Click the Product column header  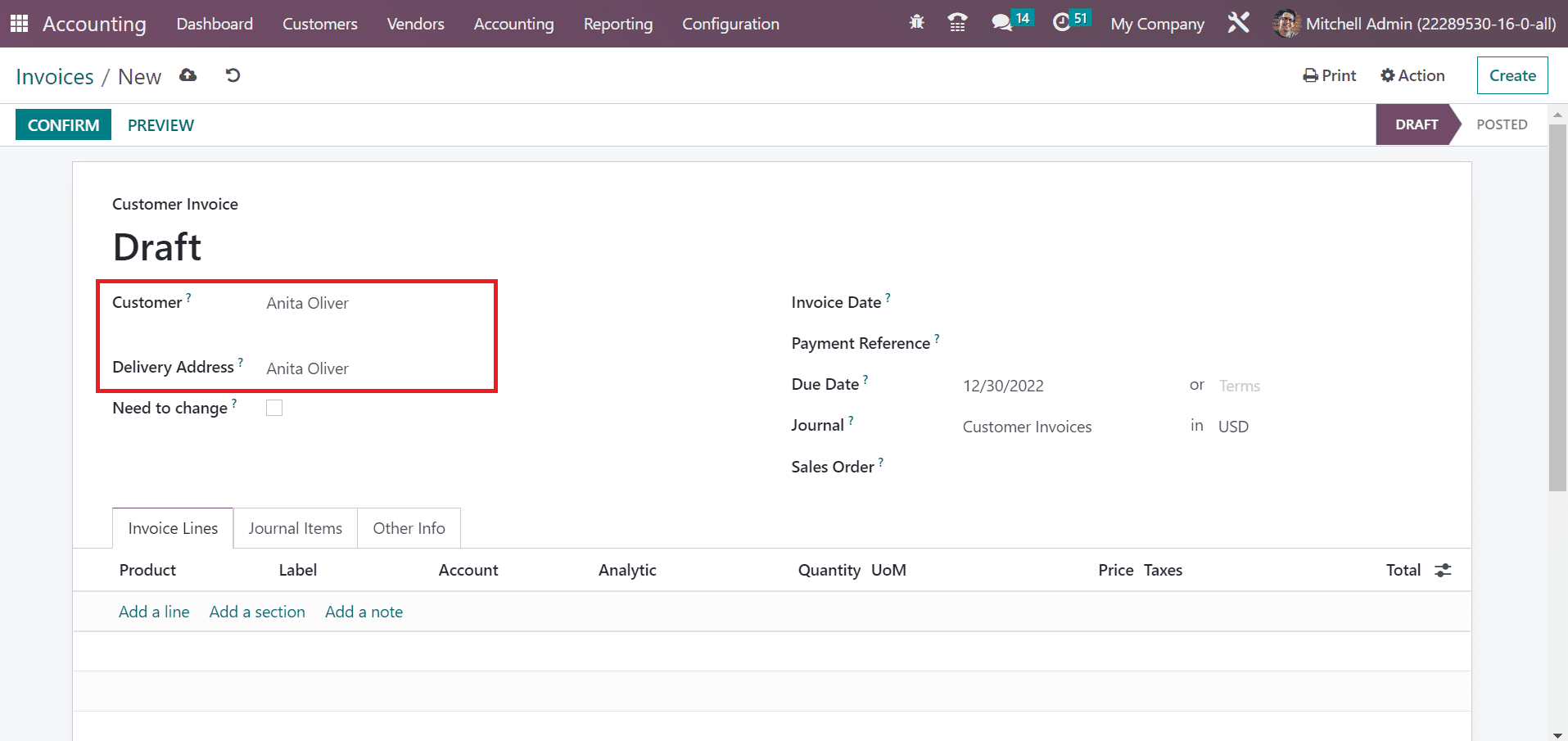pos(147,570)
